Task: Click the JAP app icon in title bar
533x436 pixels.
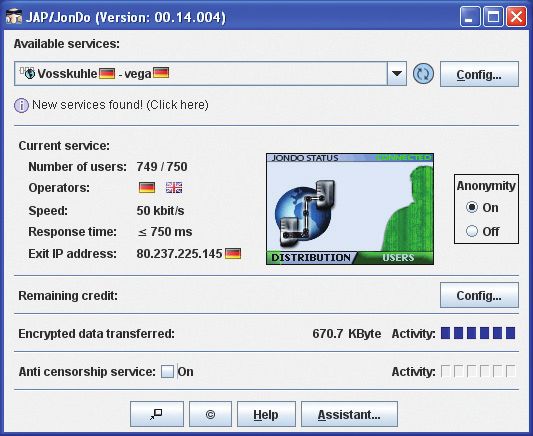Action: click(14, 17)
